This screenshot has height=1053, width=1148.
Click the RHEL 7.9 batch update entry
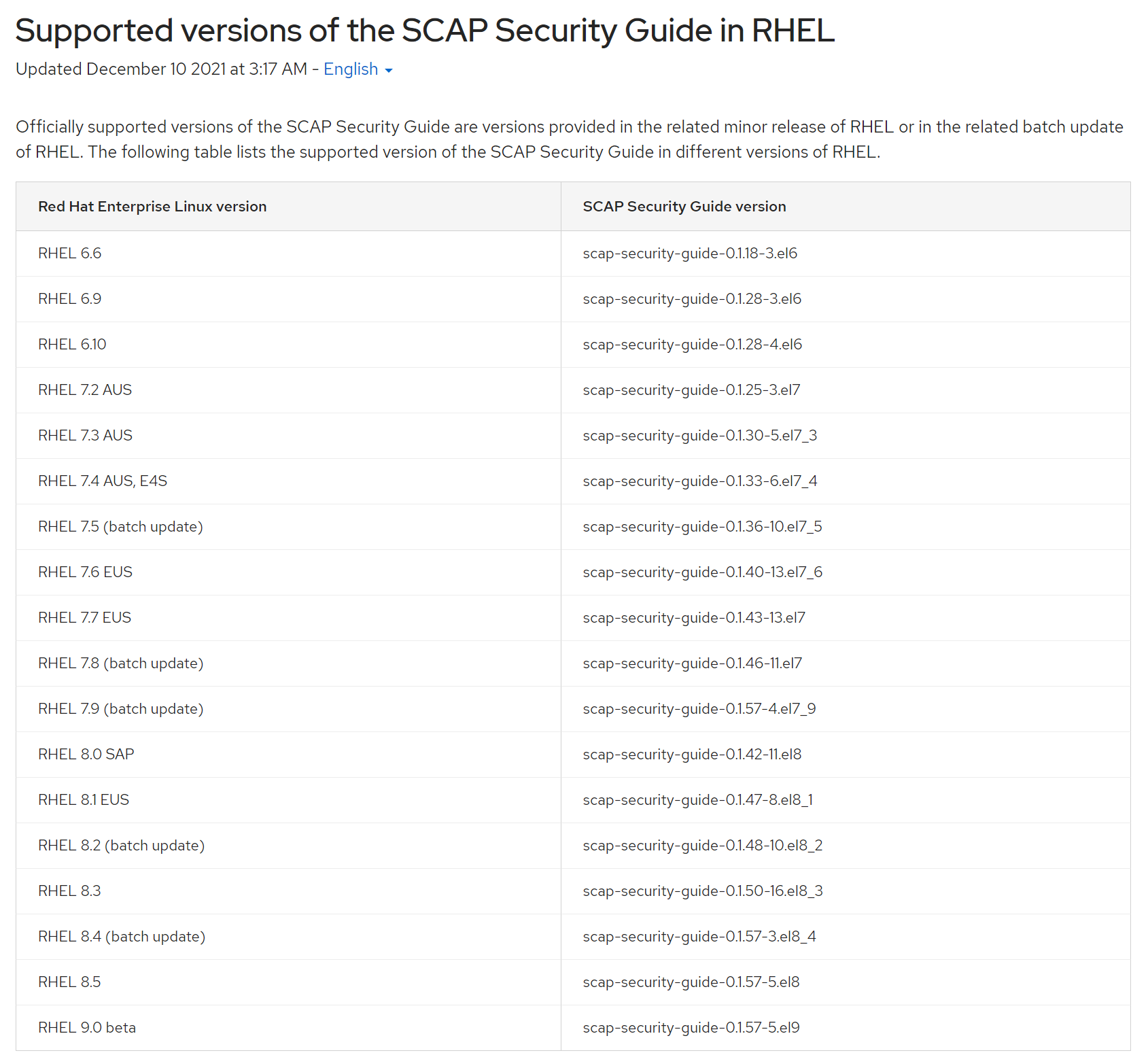[x=121, y=708]
